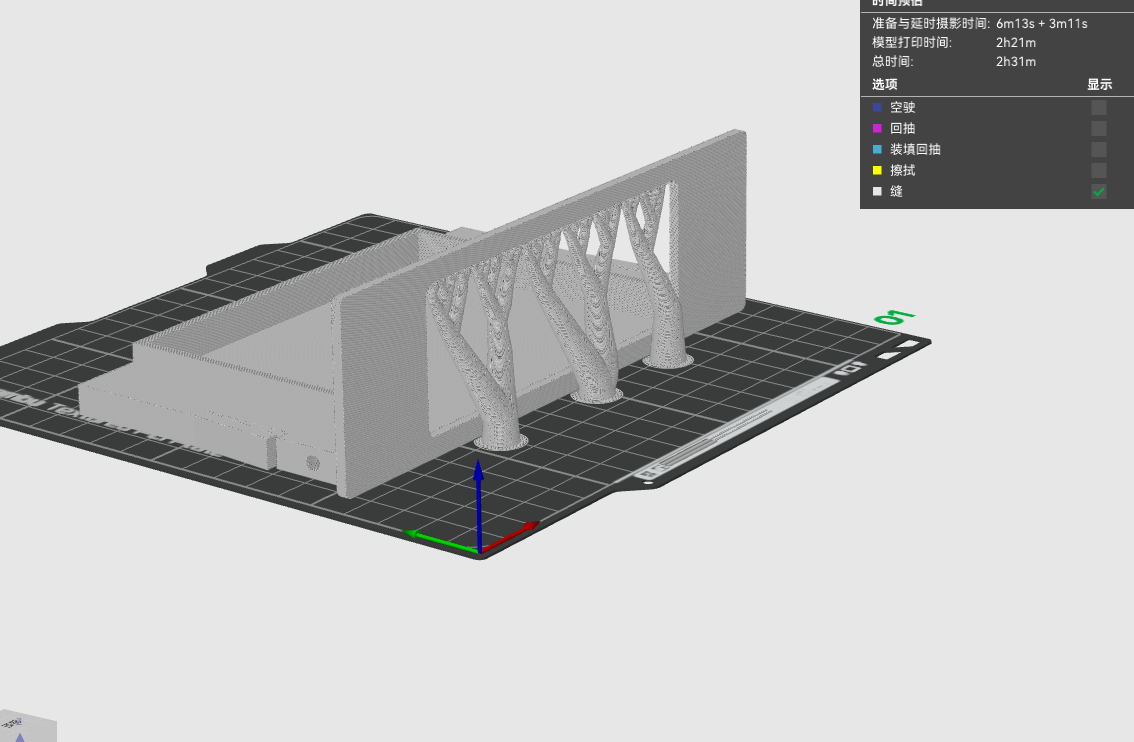Click the 2h31m total time value
The image size is (1134, 742).
pyautogui.click(x=1016, y=62)
